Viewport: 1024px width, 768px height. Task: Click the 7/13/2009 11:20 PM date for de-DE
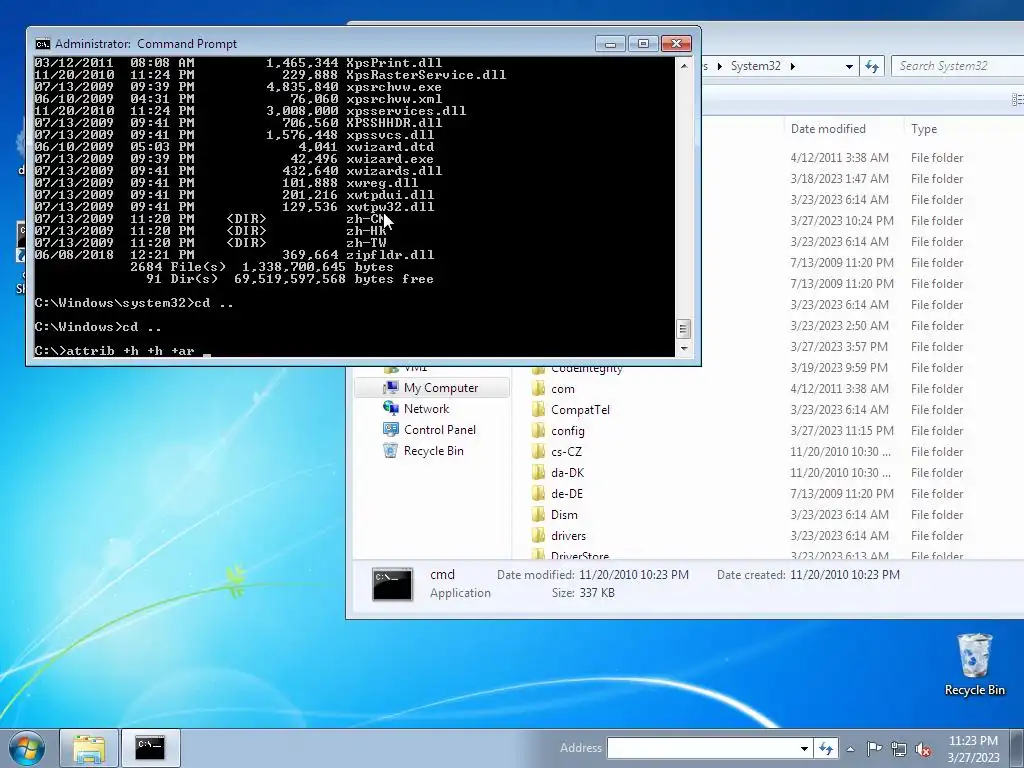(842, 494)
